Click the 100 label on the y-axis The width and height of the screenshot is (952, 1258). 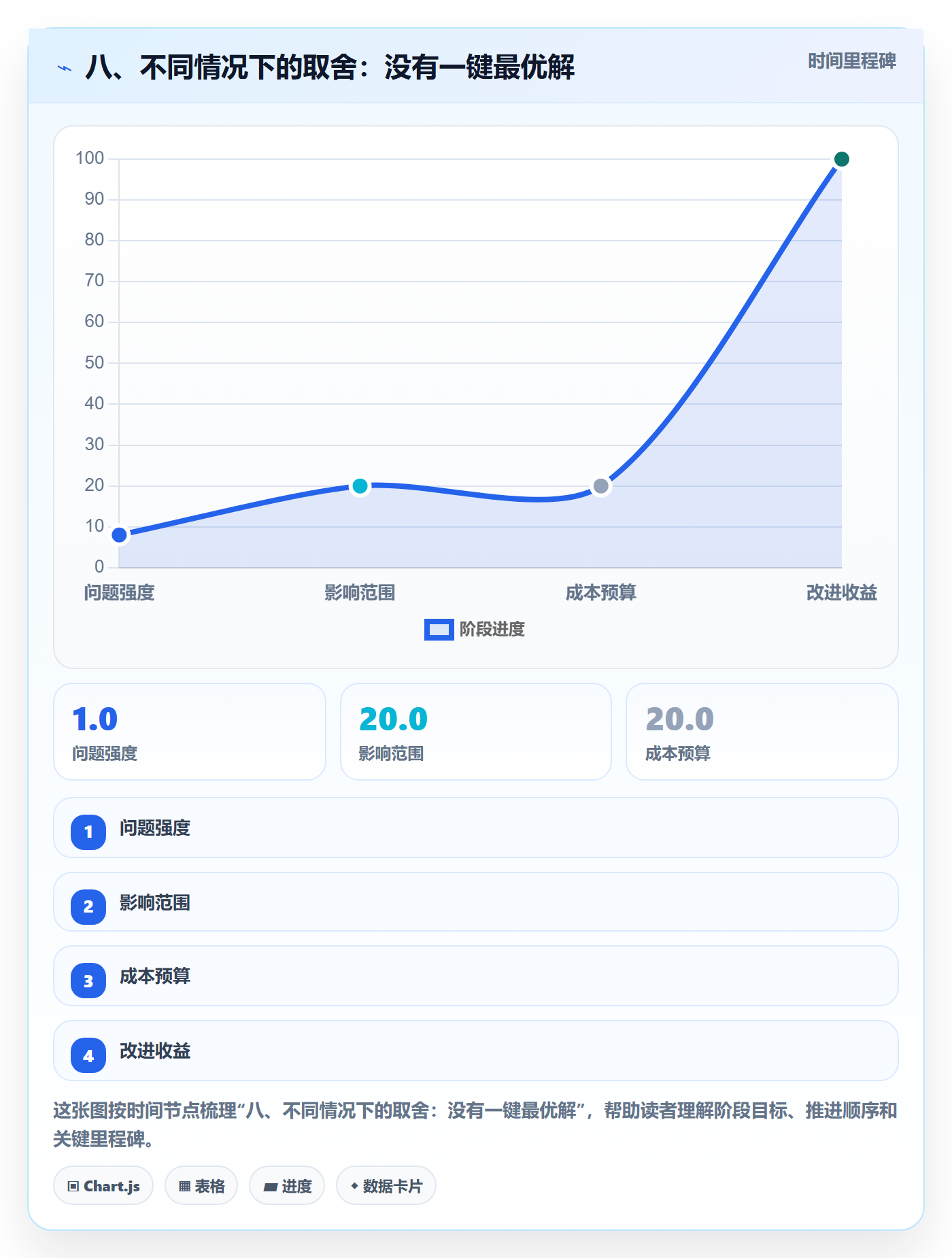tap(90, 158)
